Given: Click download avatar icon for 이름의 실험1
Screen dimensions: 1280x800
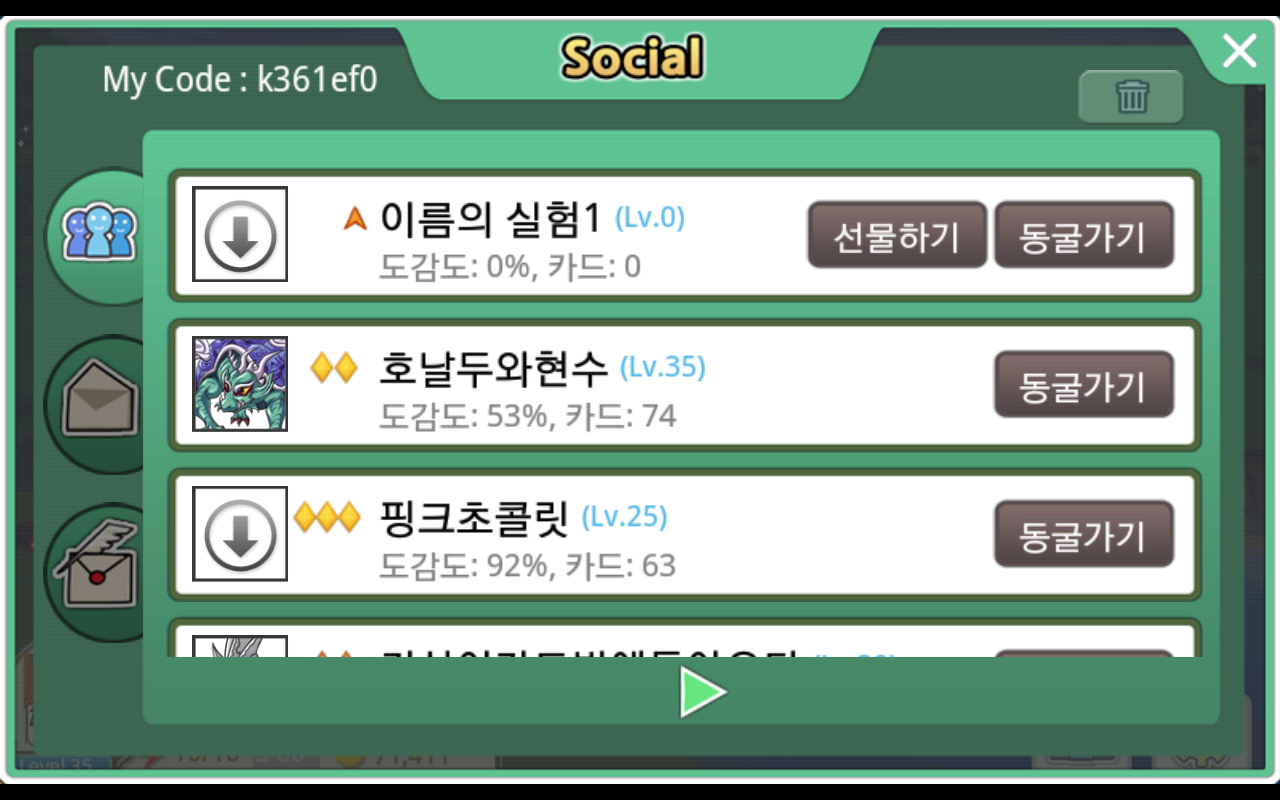Looking at the screenshot, I should (x=240, y=234).
